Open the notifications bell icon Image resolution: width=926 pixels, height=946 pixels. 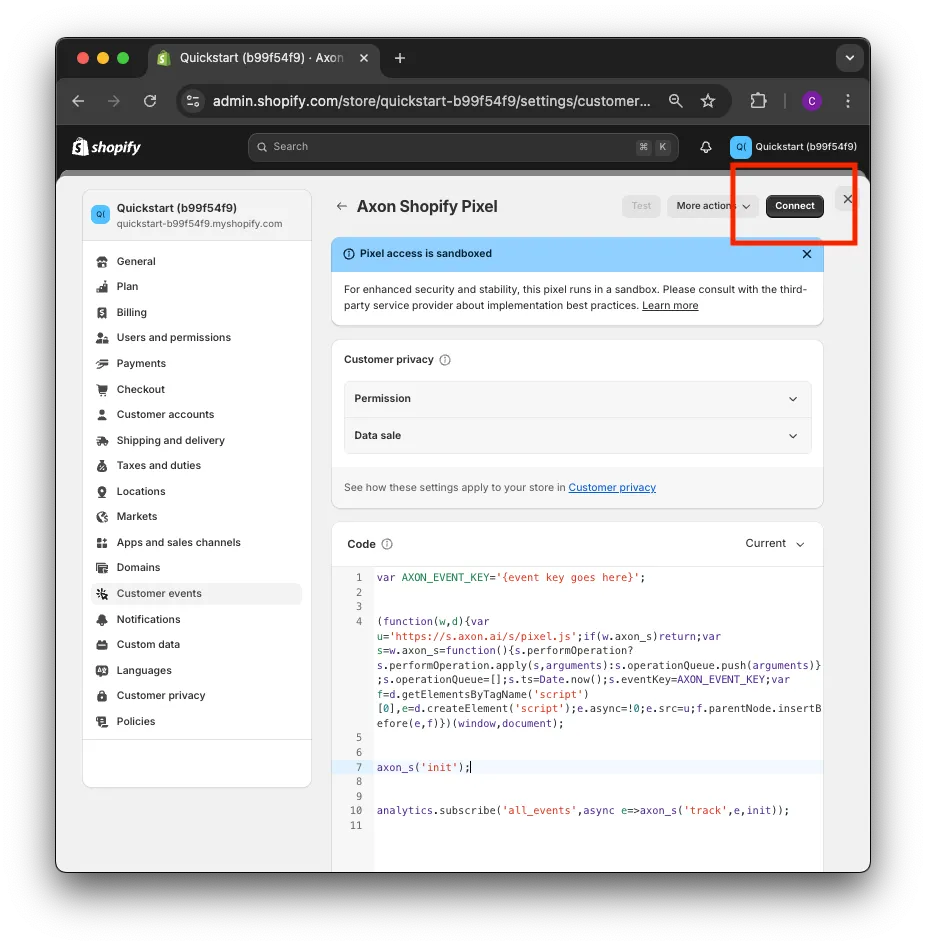(x=705, y=147)
